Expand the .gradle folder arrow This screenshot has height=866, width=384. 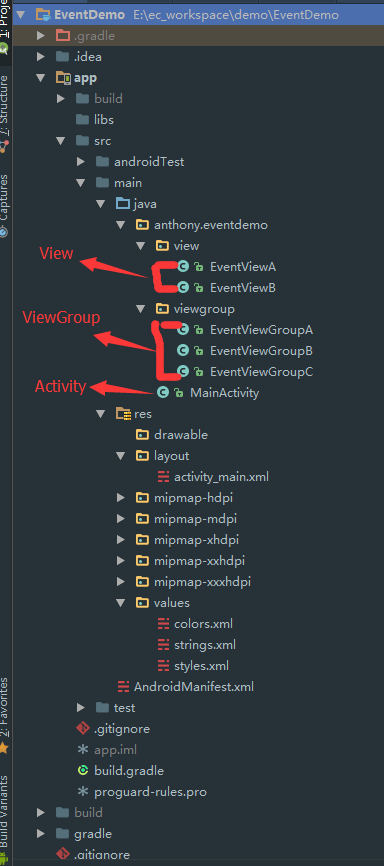[40, 36]
